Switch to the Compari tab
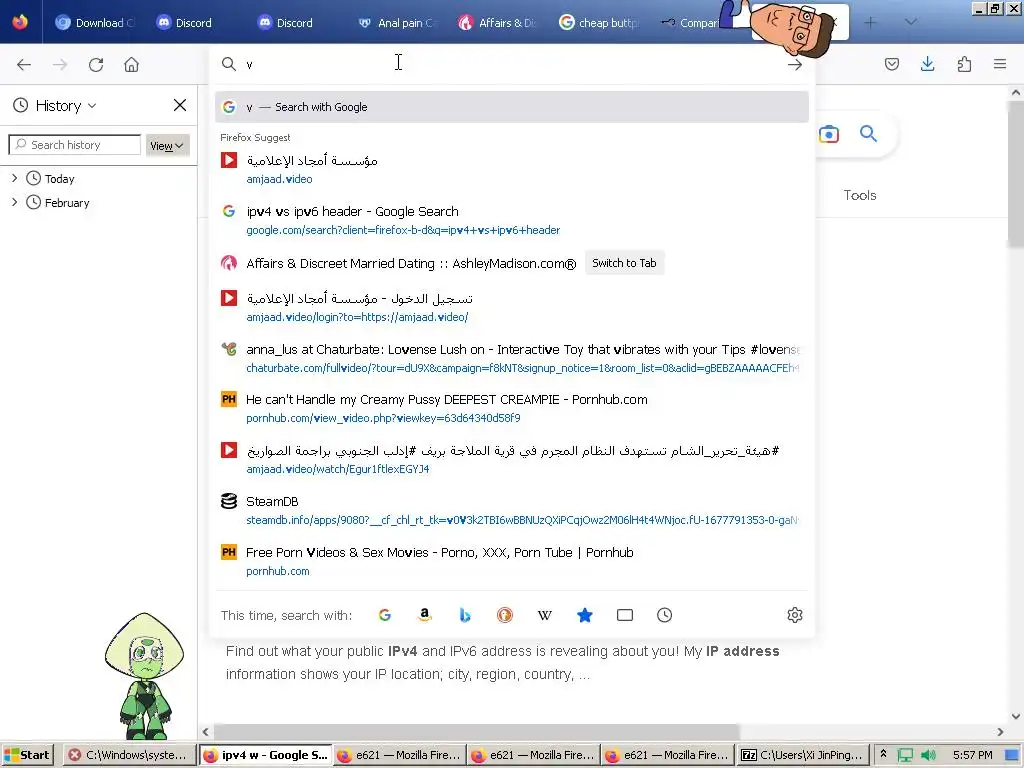This screenshot has width=1024, height=768. click(x=692, y=23)
